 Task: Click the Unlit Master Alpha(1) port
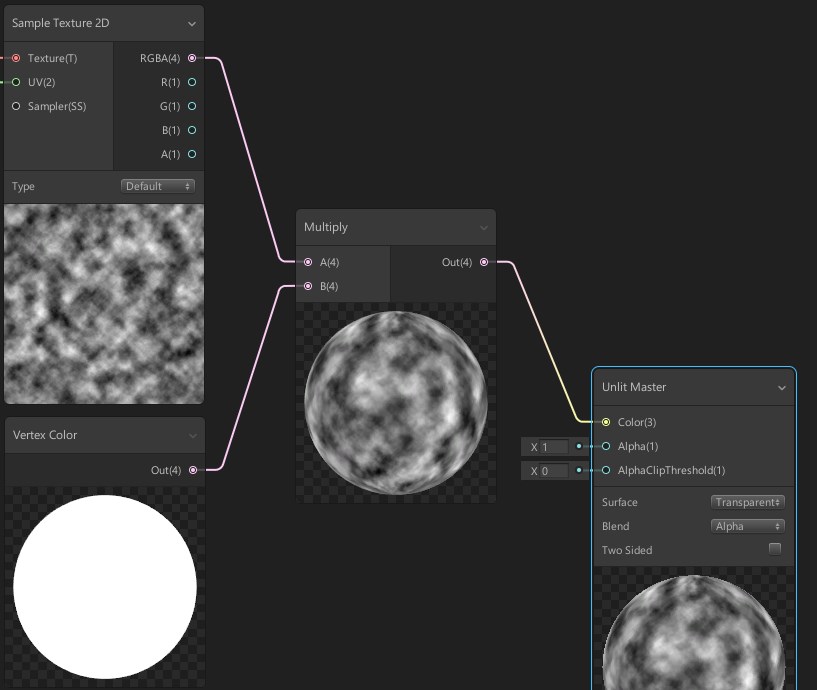click(x=606, y=446)
